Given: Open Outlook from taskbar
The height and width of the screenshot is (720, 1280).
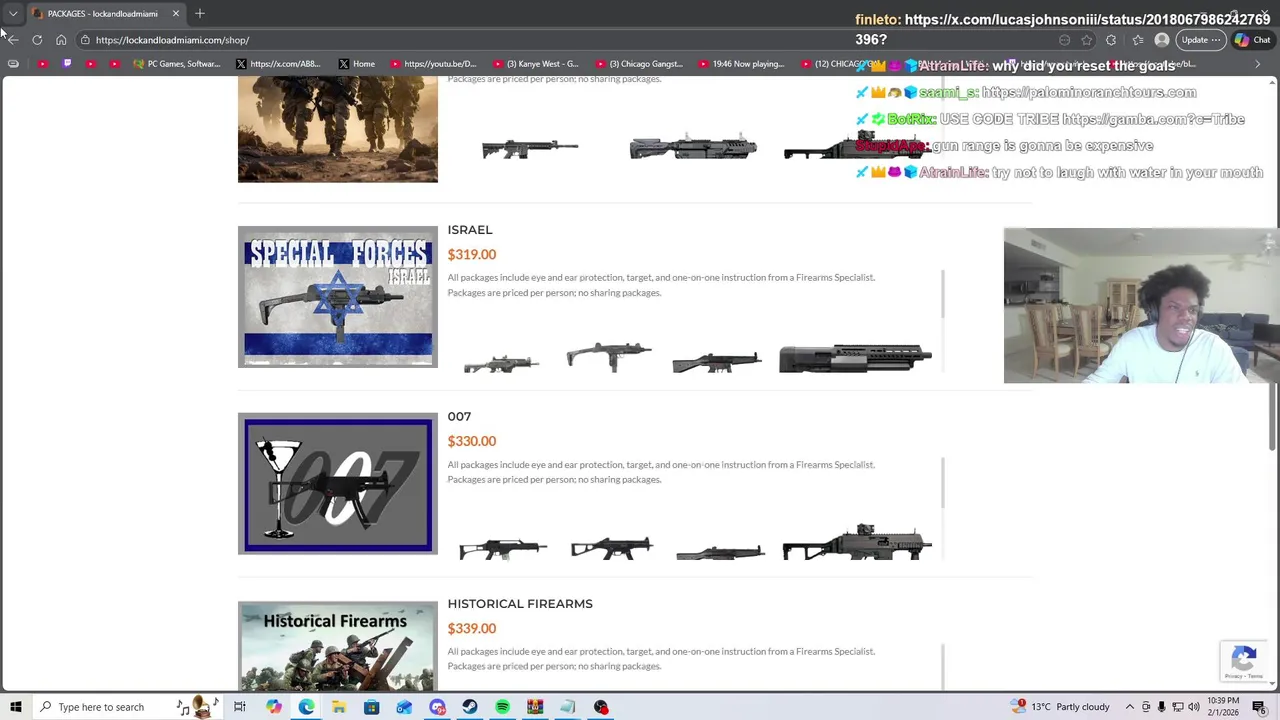Looking at the screenshot, I should pyautogui.click(x=404, y=707).
